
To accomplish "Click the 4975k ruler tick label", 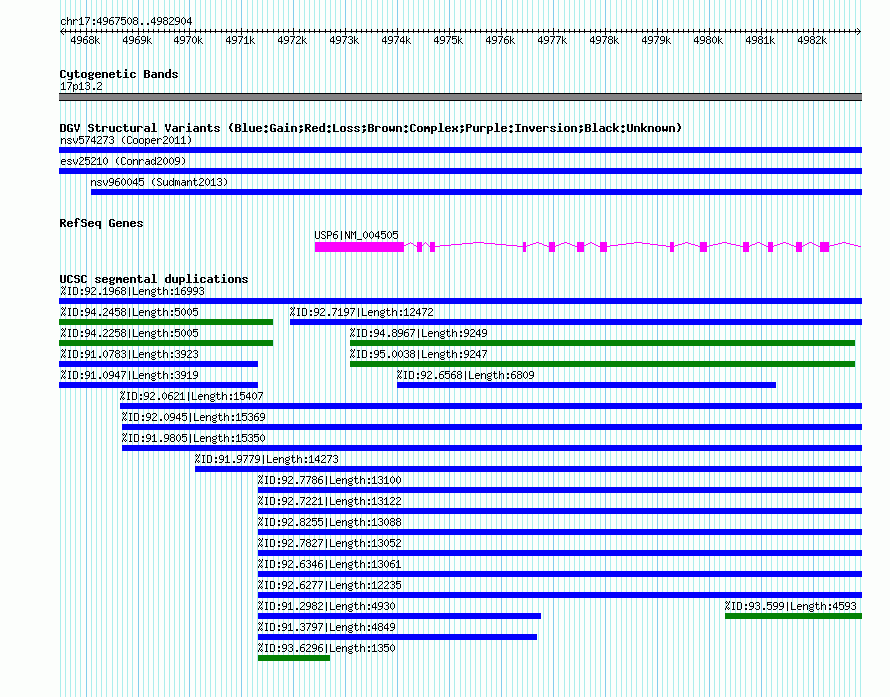I will [x=448, y=40].
